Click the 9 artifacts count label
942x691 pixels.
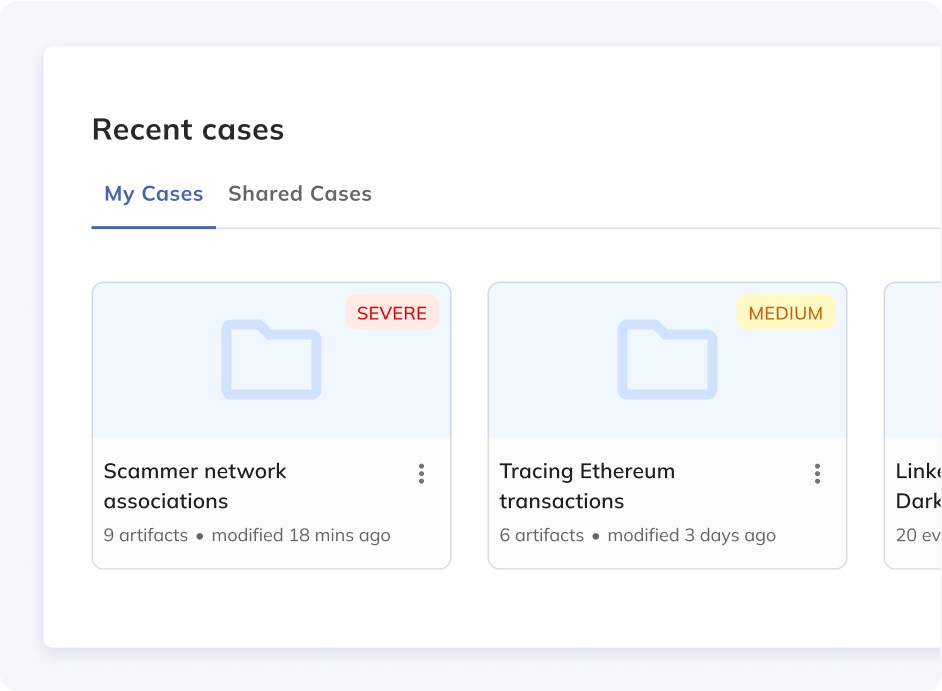146,535
